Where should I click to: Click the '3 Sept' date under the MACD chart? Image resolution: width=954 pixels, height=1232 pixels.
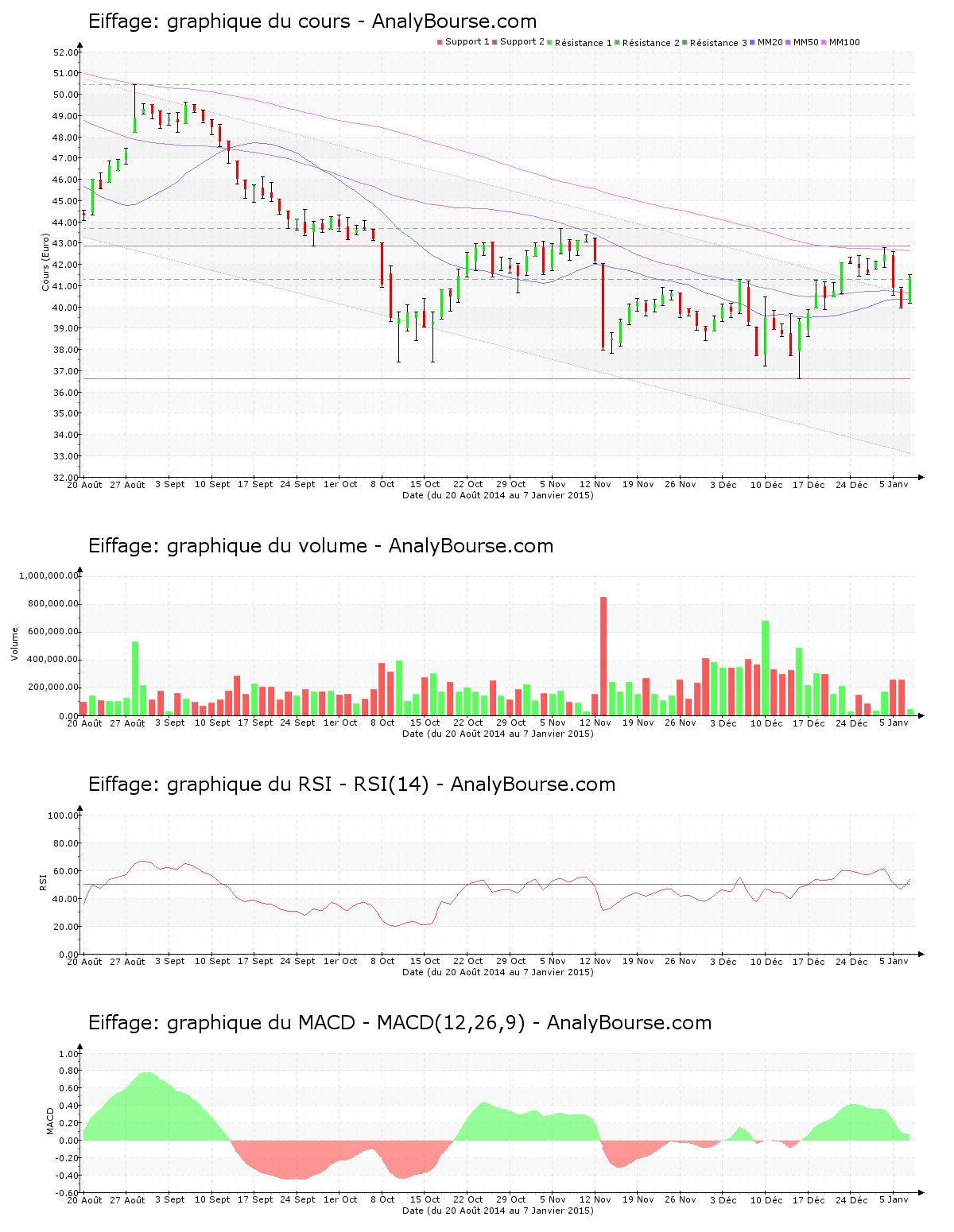(169, 1199)
